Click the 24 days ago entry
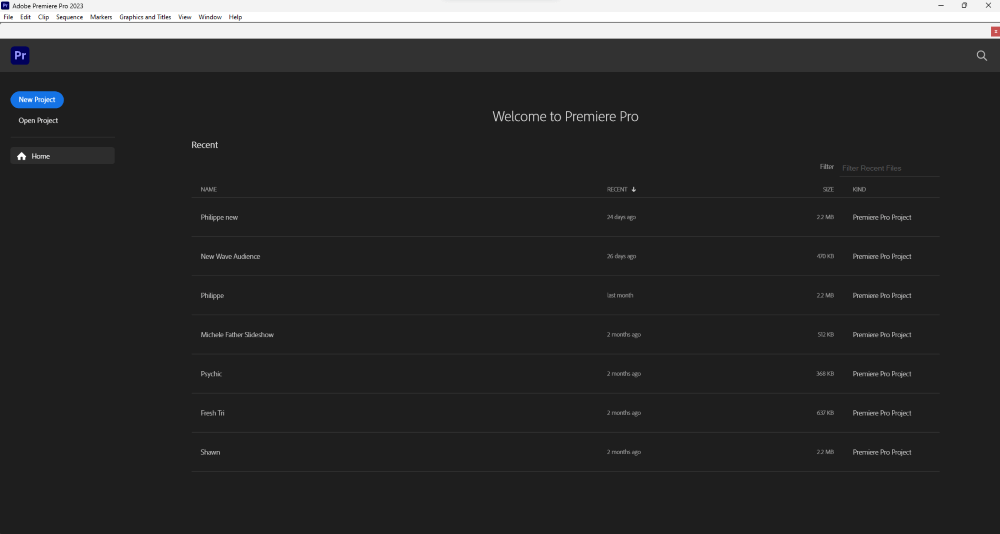 pyautogui.click(x=621, y=218)
